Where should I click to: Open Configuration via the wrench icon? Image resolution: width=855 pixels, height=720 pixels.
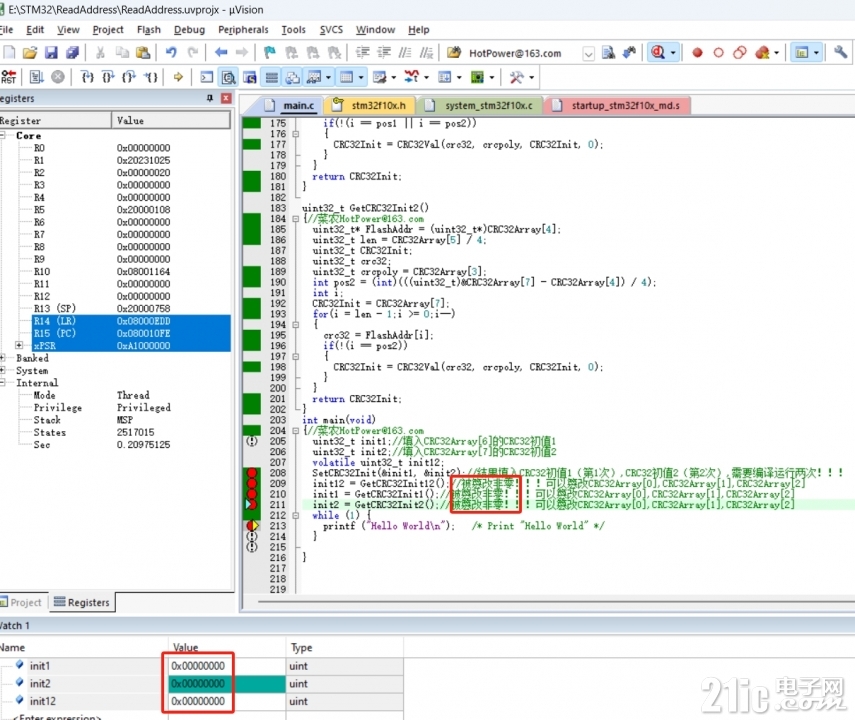click(840, 52)
